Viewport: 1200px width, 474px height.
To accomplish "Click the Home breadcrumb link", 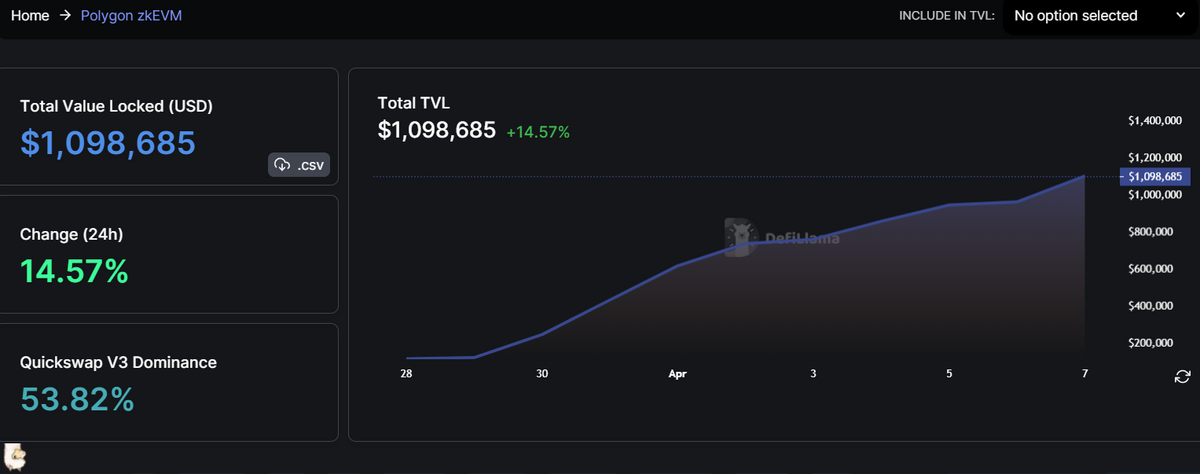I will coord(30,16).
